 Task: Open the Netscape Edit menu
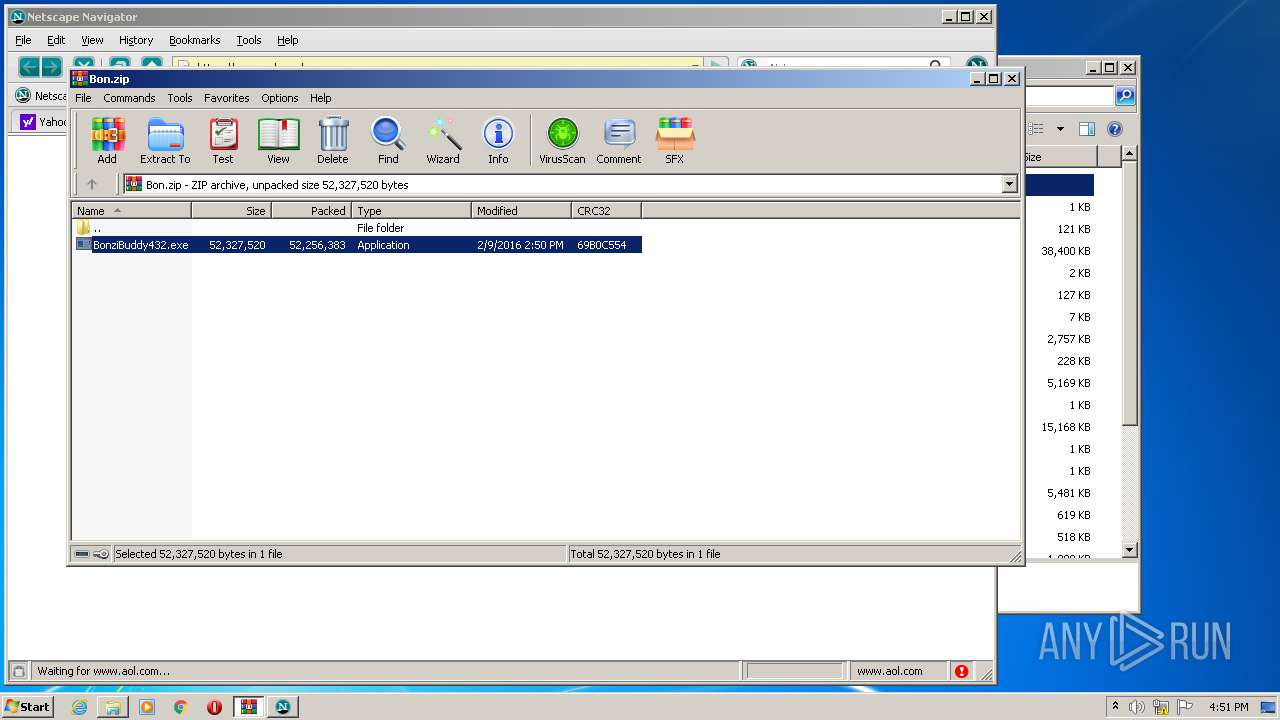tap(56, 40)
